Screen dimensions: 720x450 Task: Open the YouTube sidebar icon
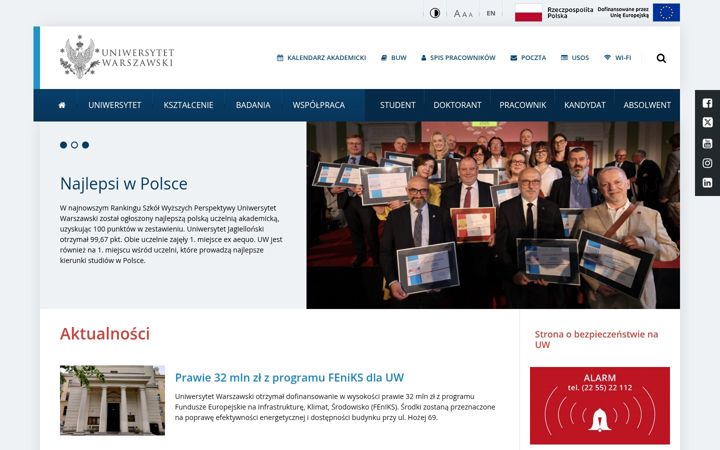(x=707, y=143)
